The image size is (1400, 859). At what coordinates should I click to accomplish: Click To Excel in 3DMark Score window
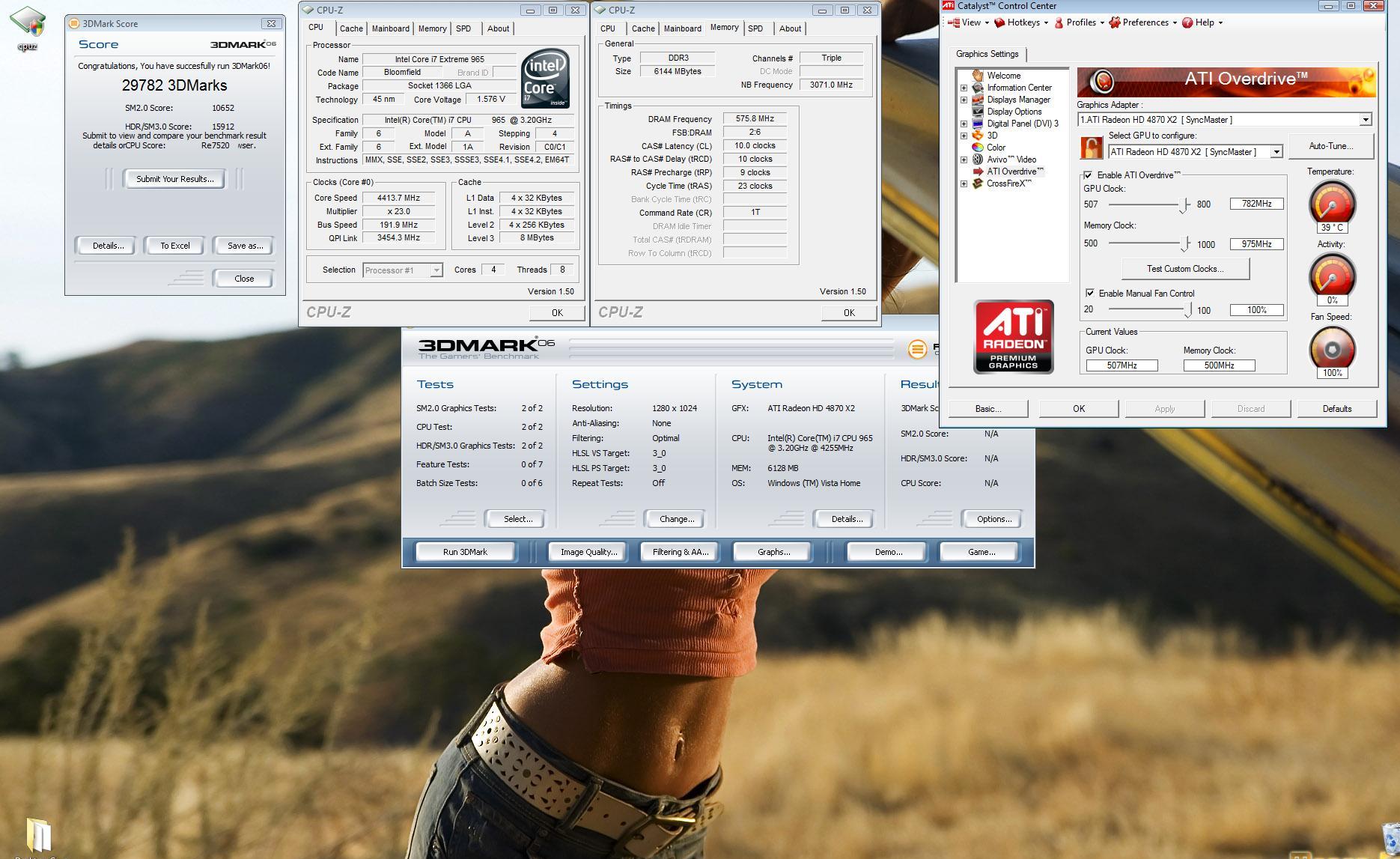(x=175, y=246)
